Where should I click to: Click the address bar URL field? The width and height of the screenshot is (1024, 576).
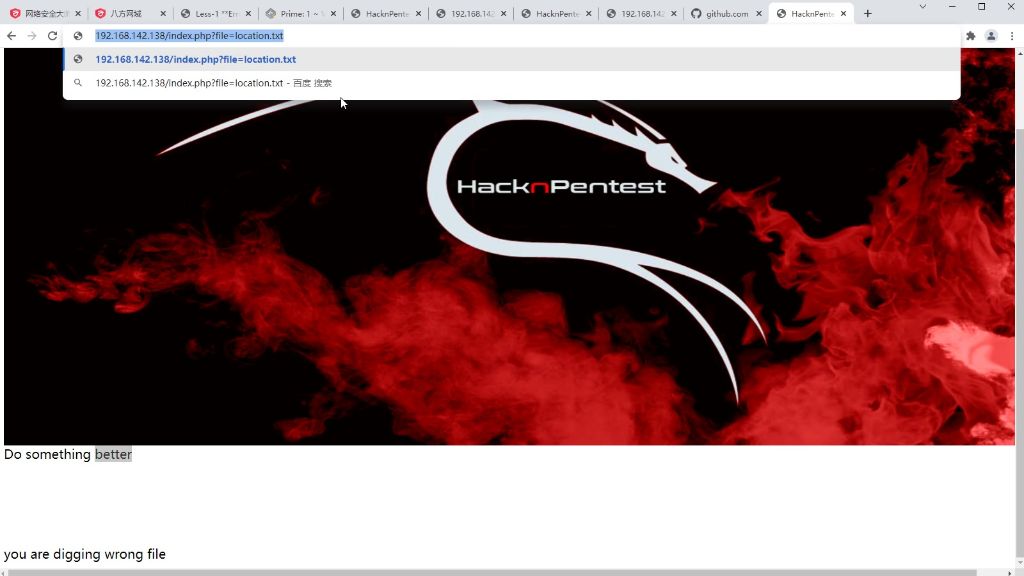511,36
